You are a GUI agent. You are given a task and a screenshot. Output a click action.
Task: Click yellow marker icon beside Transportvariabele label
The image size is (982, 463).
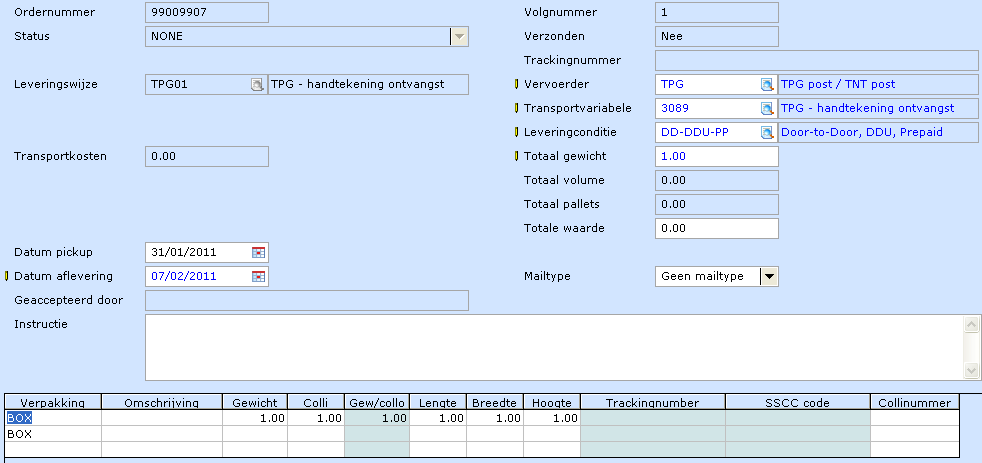point(517,108)
